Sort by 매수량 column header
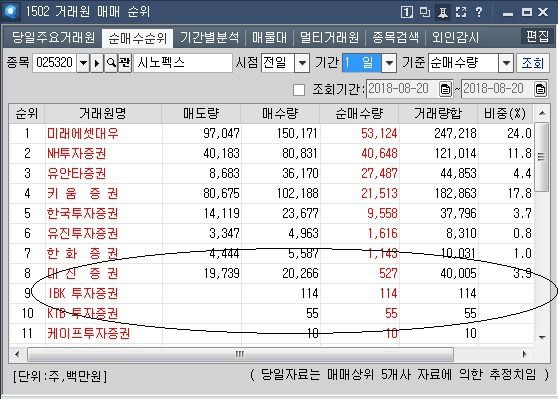The width and height of the screenshot is (558, 399). pos(280,114)
